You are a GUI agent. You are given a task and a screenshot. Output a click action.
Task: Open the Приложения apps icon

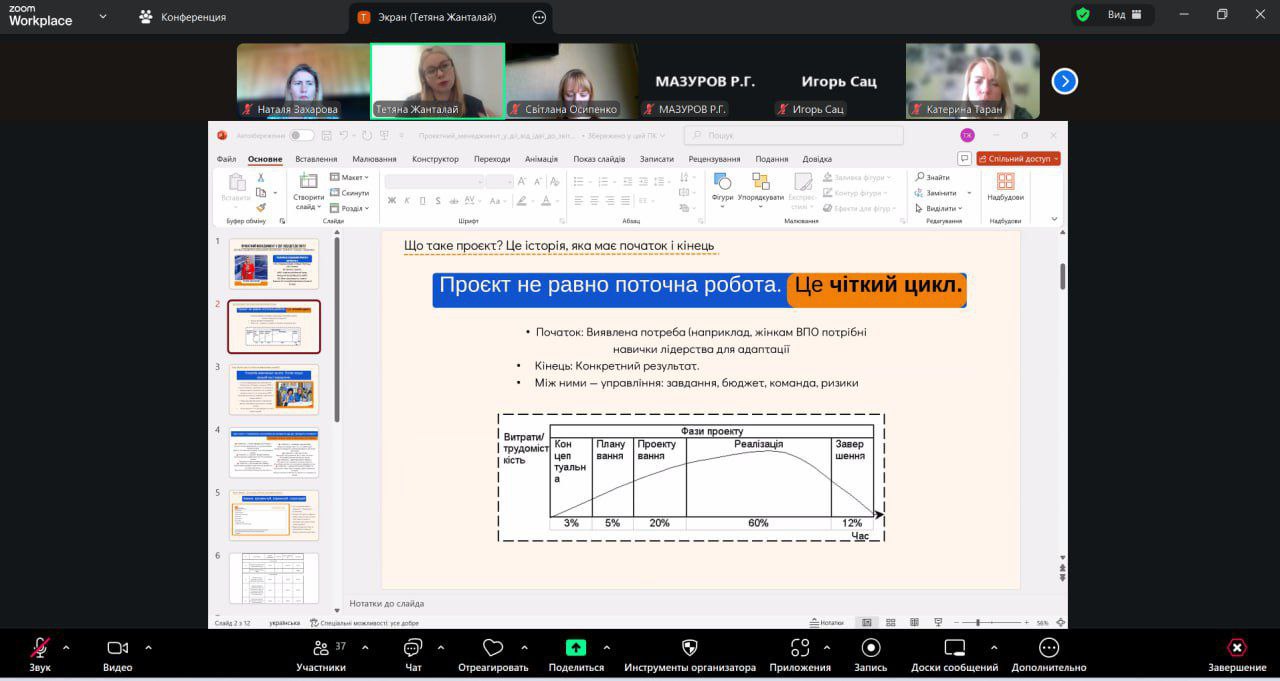(x=799, y=648)
